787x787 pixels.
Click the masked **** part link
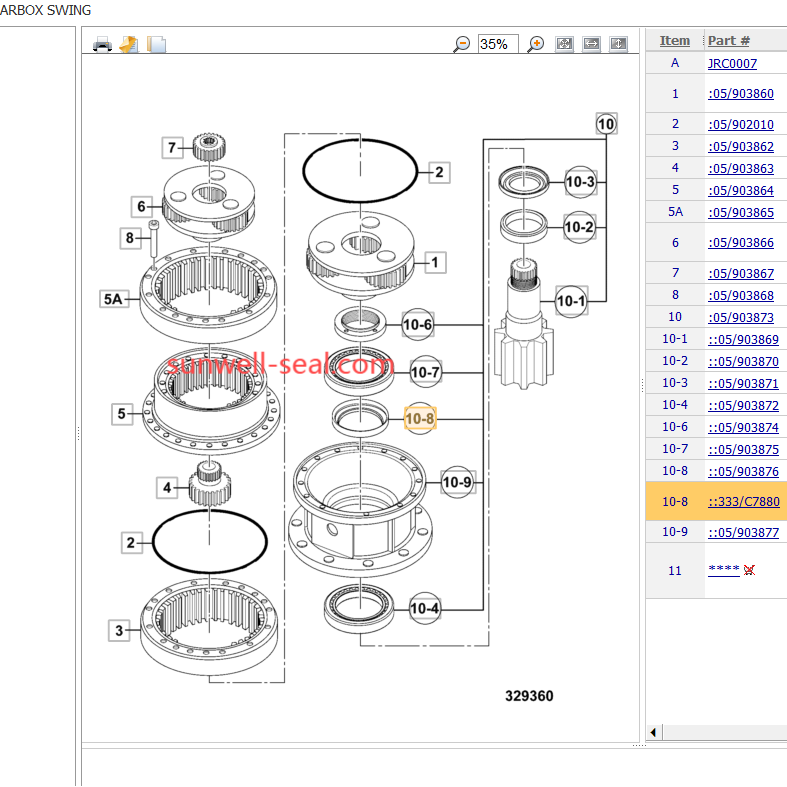point(723,569)
